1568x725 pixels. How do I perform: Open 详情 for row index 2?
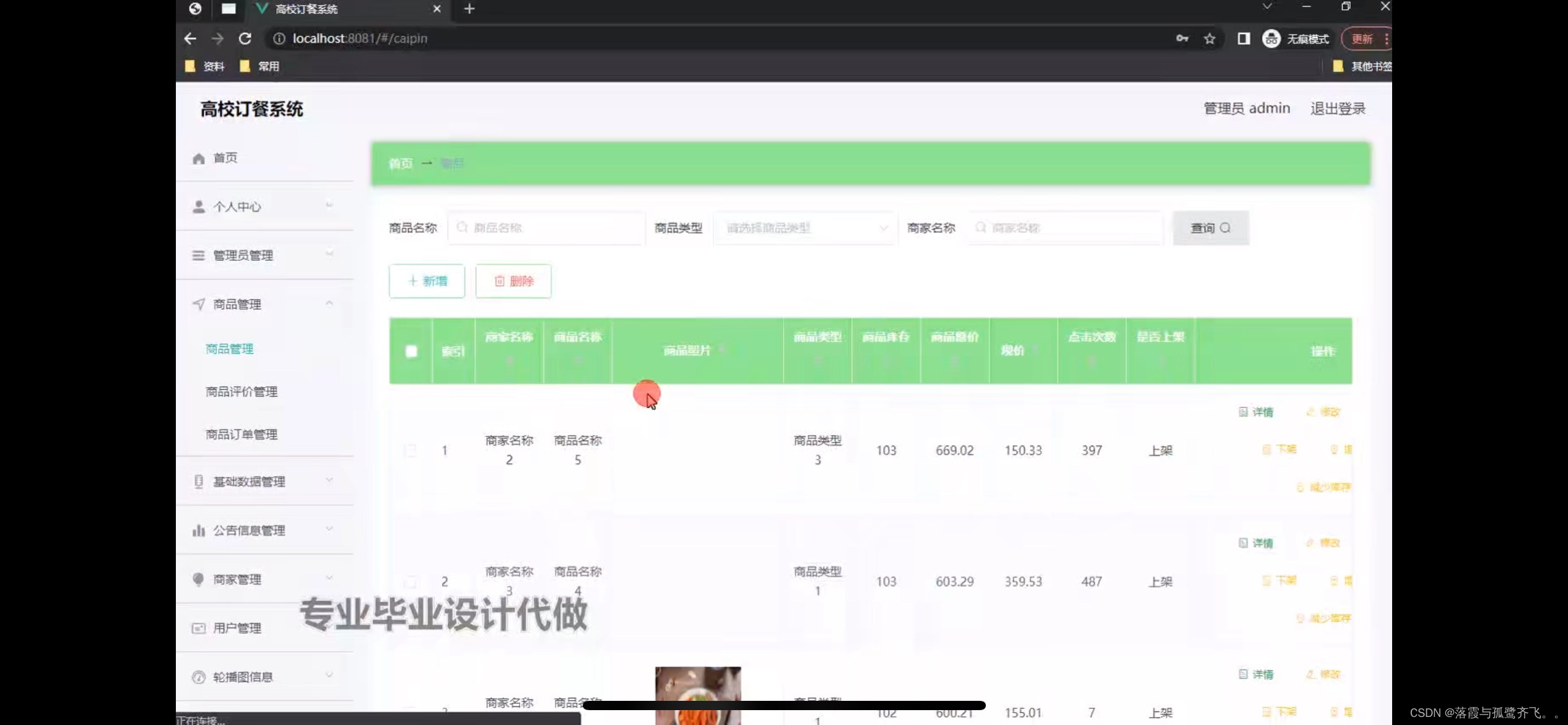pyautogui.click(x=1256, y=543)
